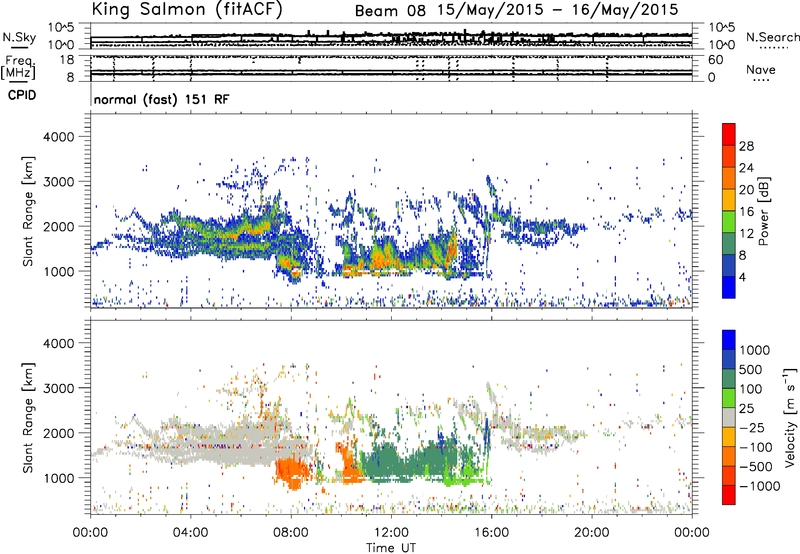
Task: Click the '3000' range tick of the velocity panel
Action: [58, 388]
